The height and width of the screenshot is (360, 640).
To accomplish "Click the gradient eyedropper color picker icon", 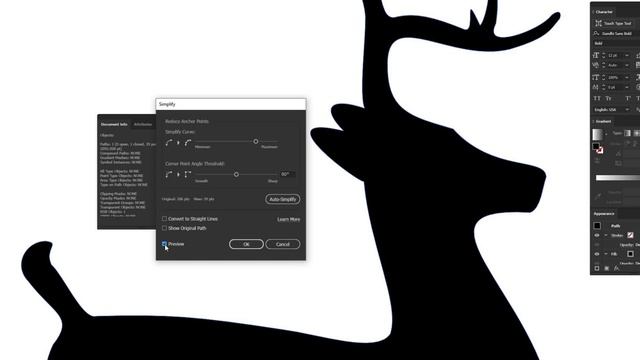I will pyautogui.click(x=598, y=197).
